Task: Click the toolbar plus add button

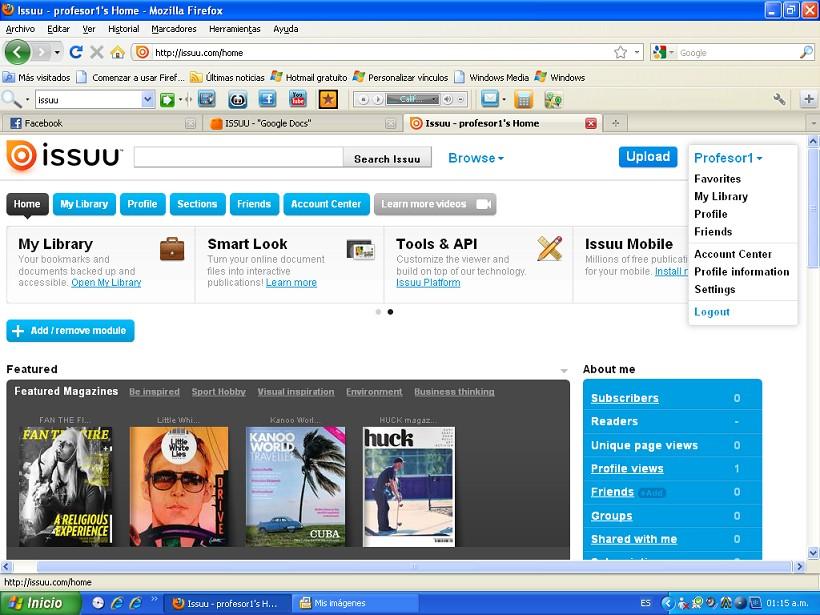Action: pos(808,99)
